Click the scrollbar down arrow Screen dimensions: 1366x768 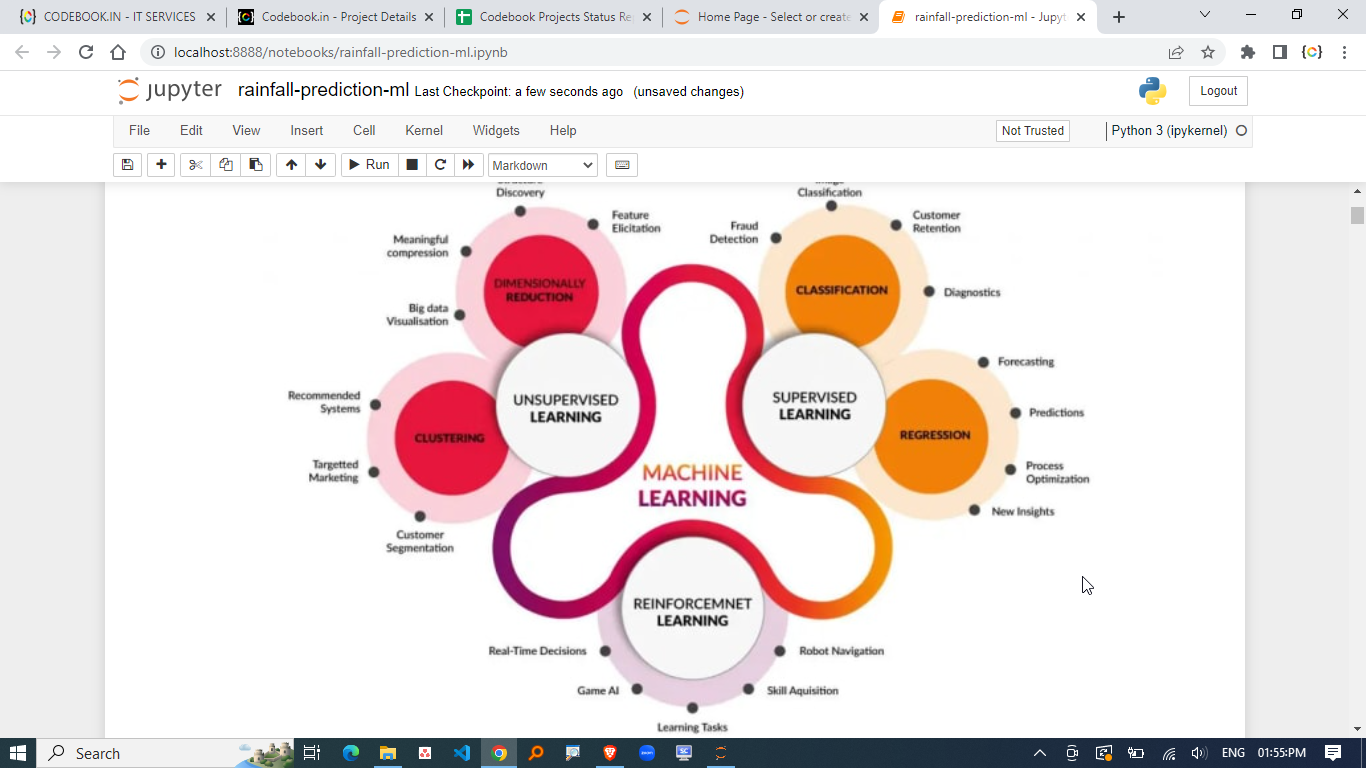point(1357,729)
